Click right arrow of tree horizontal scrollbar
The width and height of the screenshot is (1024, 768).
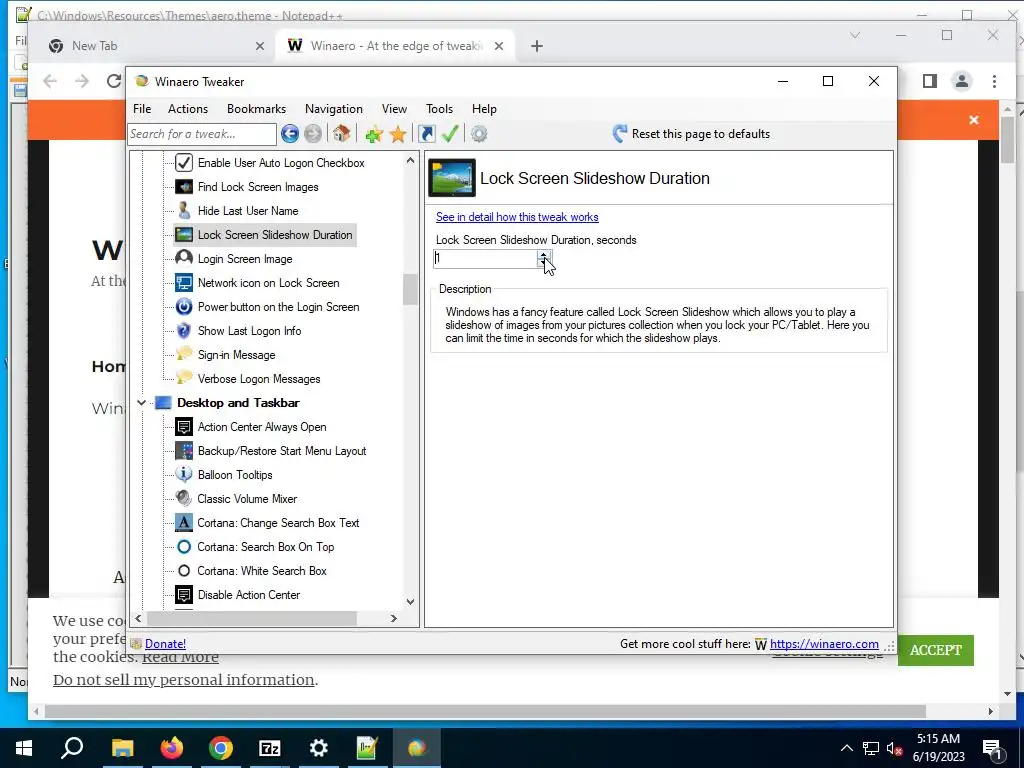click(394, 618)
